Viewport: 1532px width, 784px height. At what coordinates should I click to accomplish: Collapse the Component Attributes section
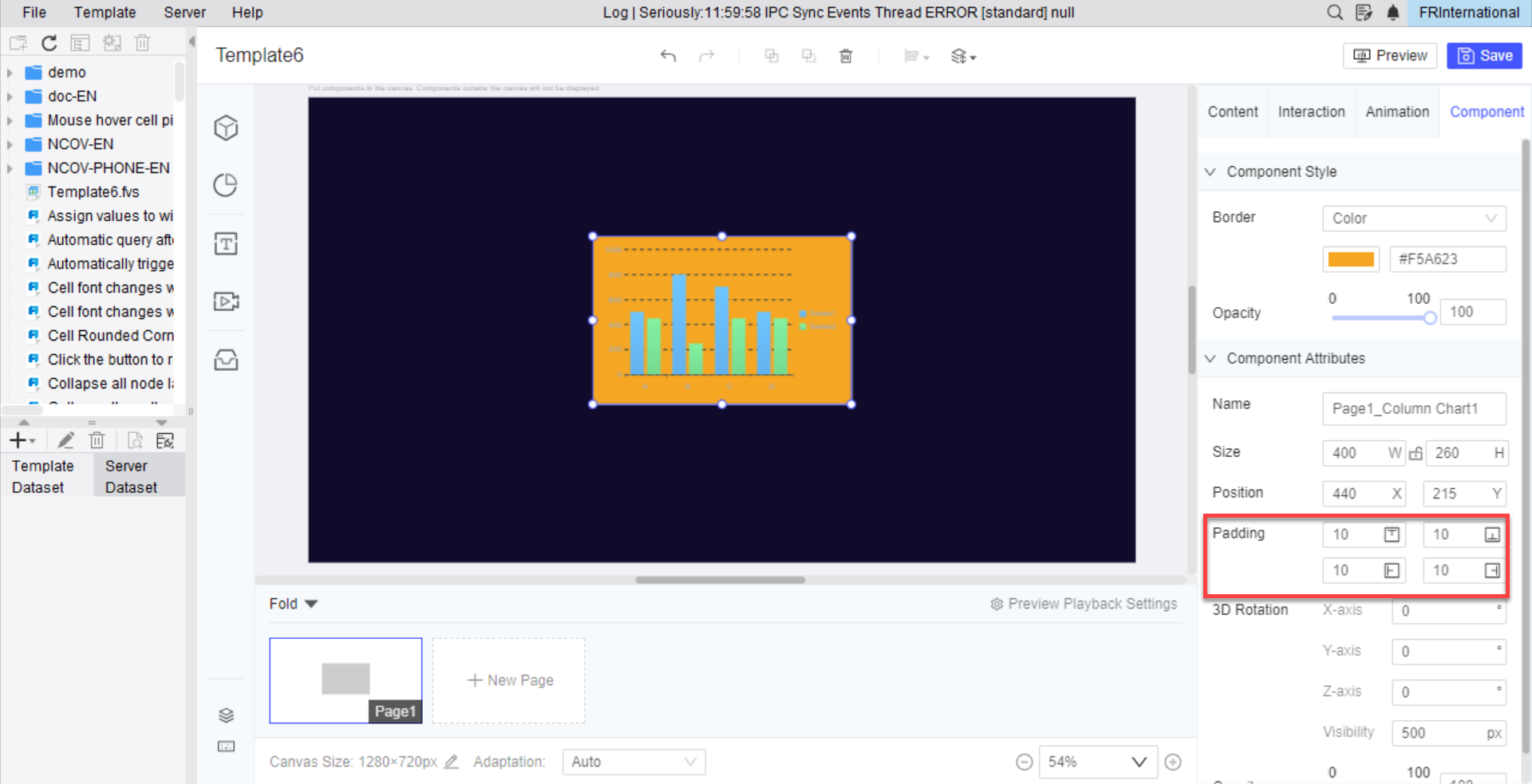(x=1210, y=358)
